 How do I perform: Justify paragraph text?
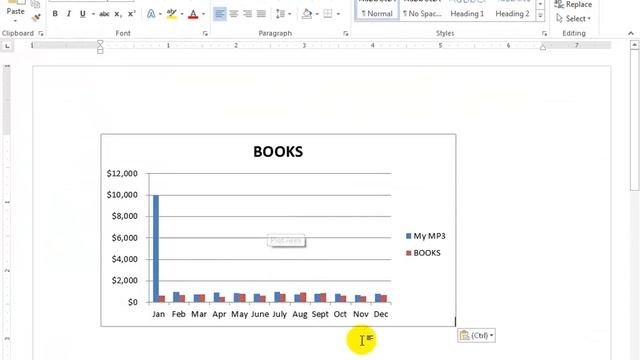click(x=261, y=14)
